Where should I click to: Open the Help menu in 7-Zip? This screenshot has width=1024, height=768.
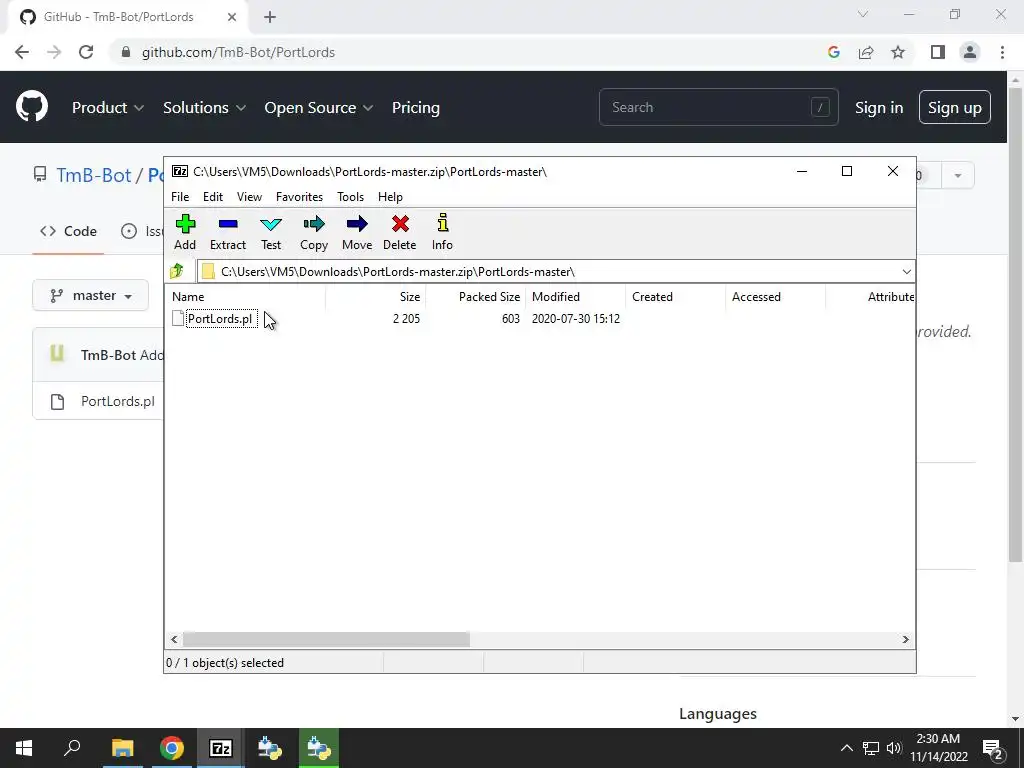pos(391,197)
